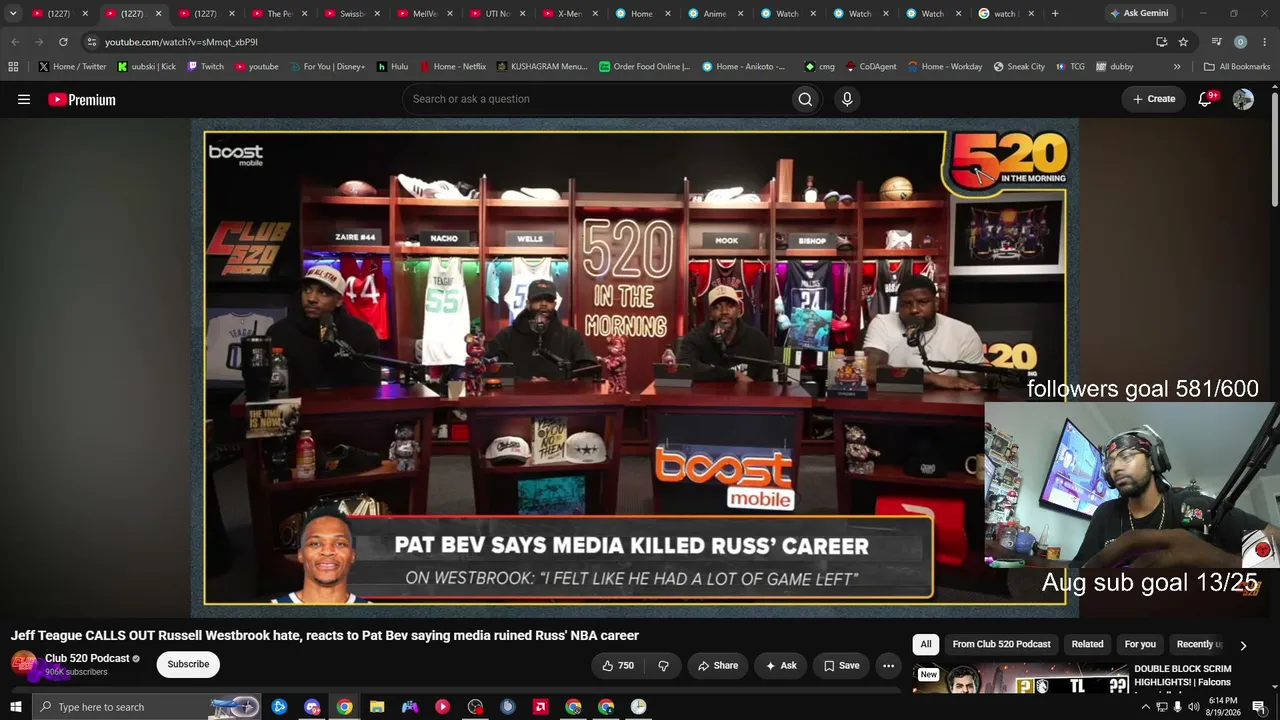Viewport: 1280px width, 720px height.
Task: Open Chrome apps grid shortcut
Action: [x=13, y=67]
